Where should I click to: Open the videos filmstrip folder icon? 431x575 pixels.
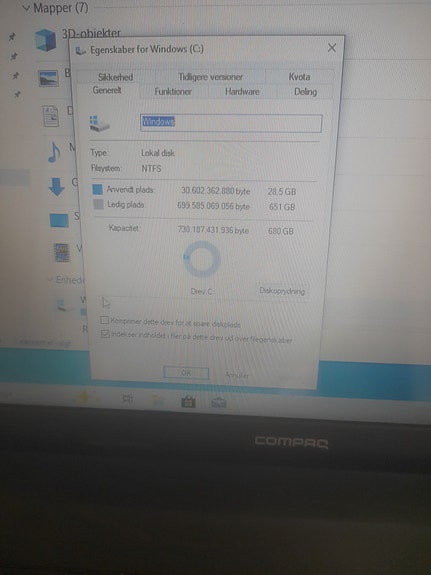62,253
